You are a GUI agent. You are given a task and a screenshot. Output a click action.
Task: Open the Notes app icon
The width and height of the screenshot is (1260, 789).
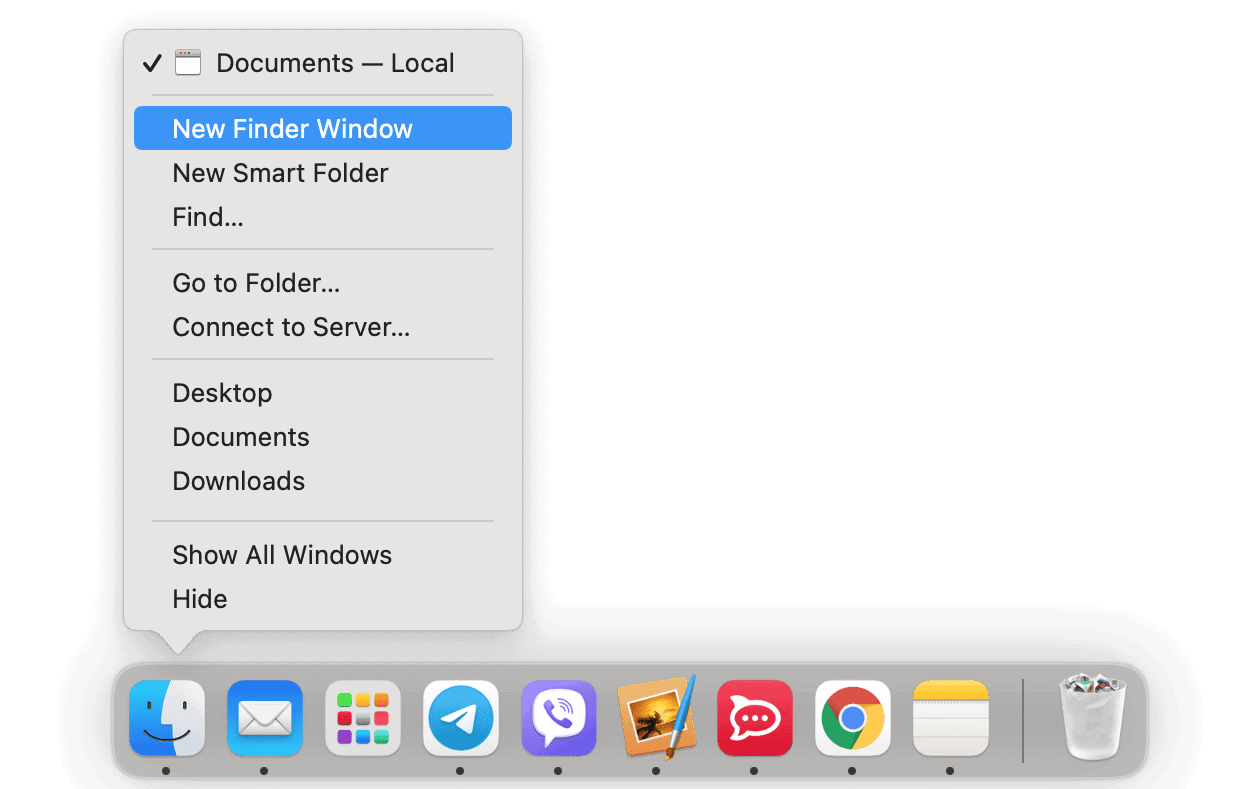tap(951, 718)
